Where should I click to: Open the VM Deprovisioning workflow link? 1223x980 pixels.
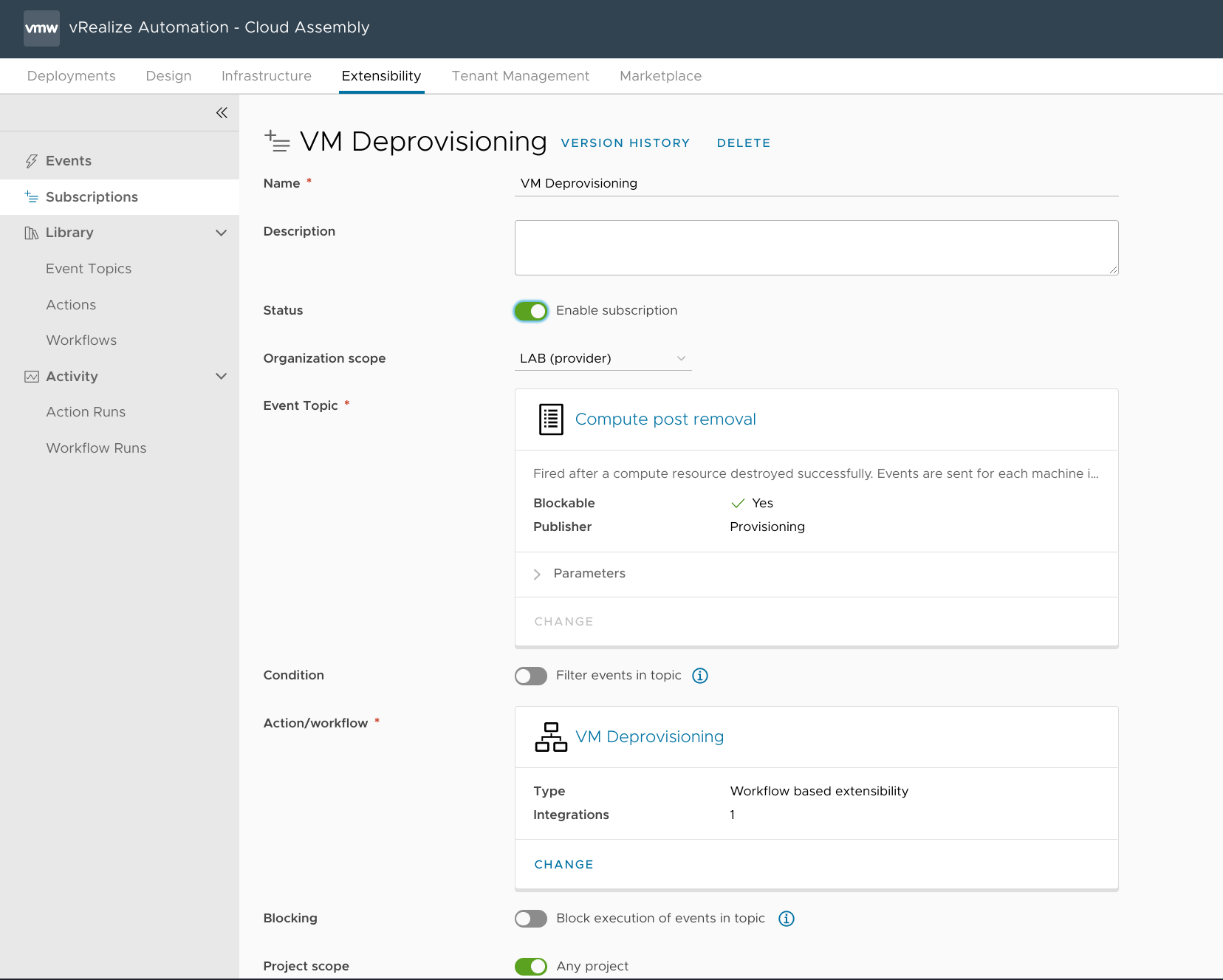[x=650, y=737]
